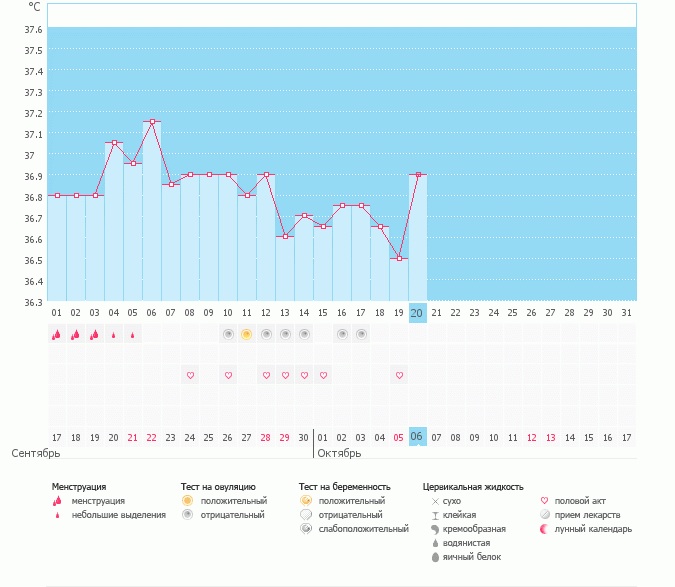Image resolution: width=675 pixels, height=587 pixels.
Task: Click the lowest temperature point on day 19
Action: point(399,259)
